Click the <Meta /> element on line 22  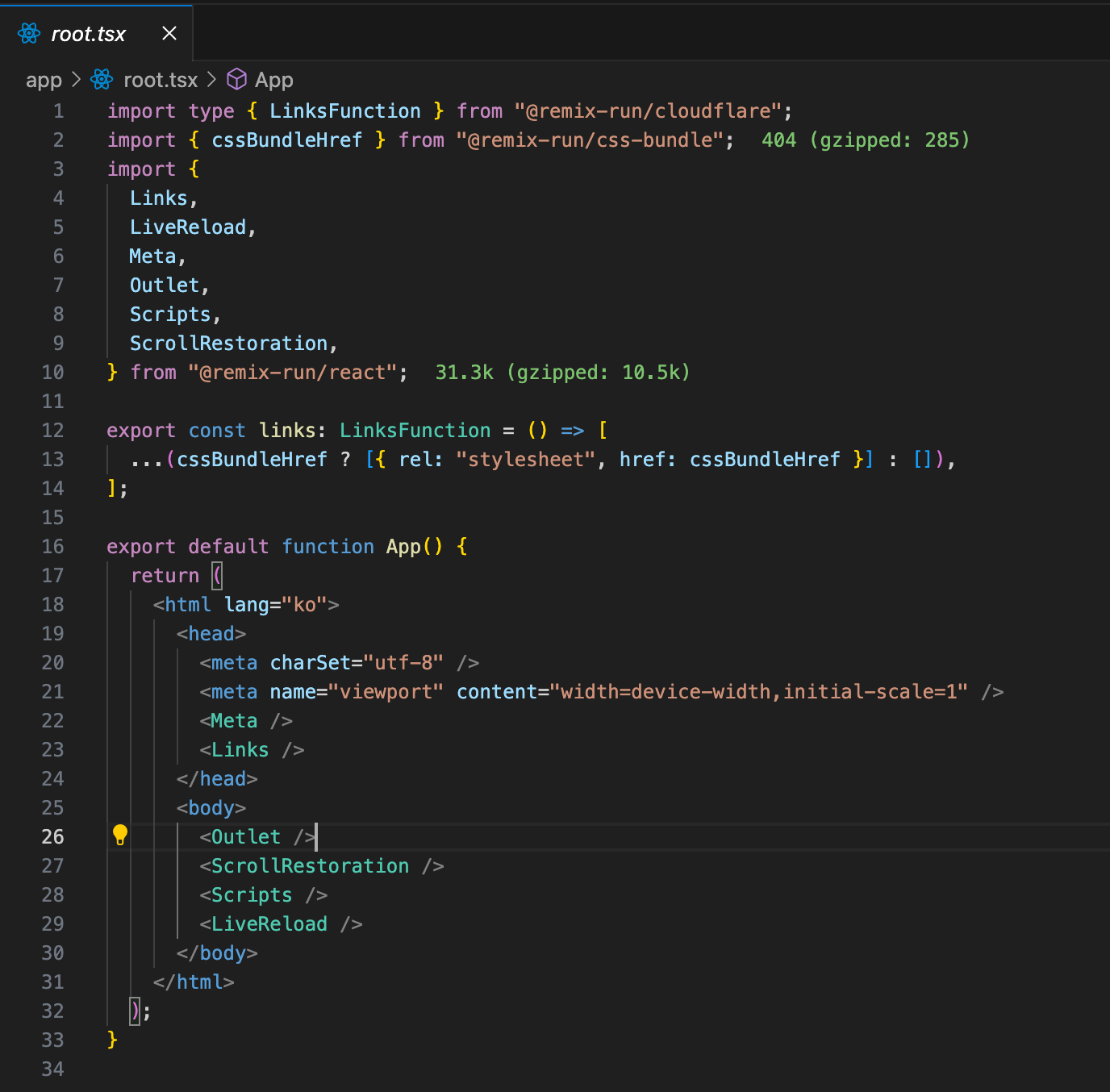tap(246, 721)
